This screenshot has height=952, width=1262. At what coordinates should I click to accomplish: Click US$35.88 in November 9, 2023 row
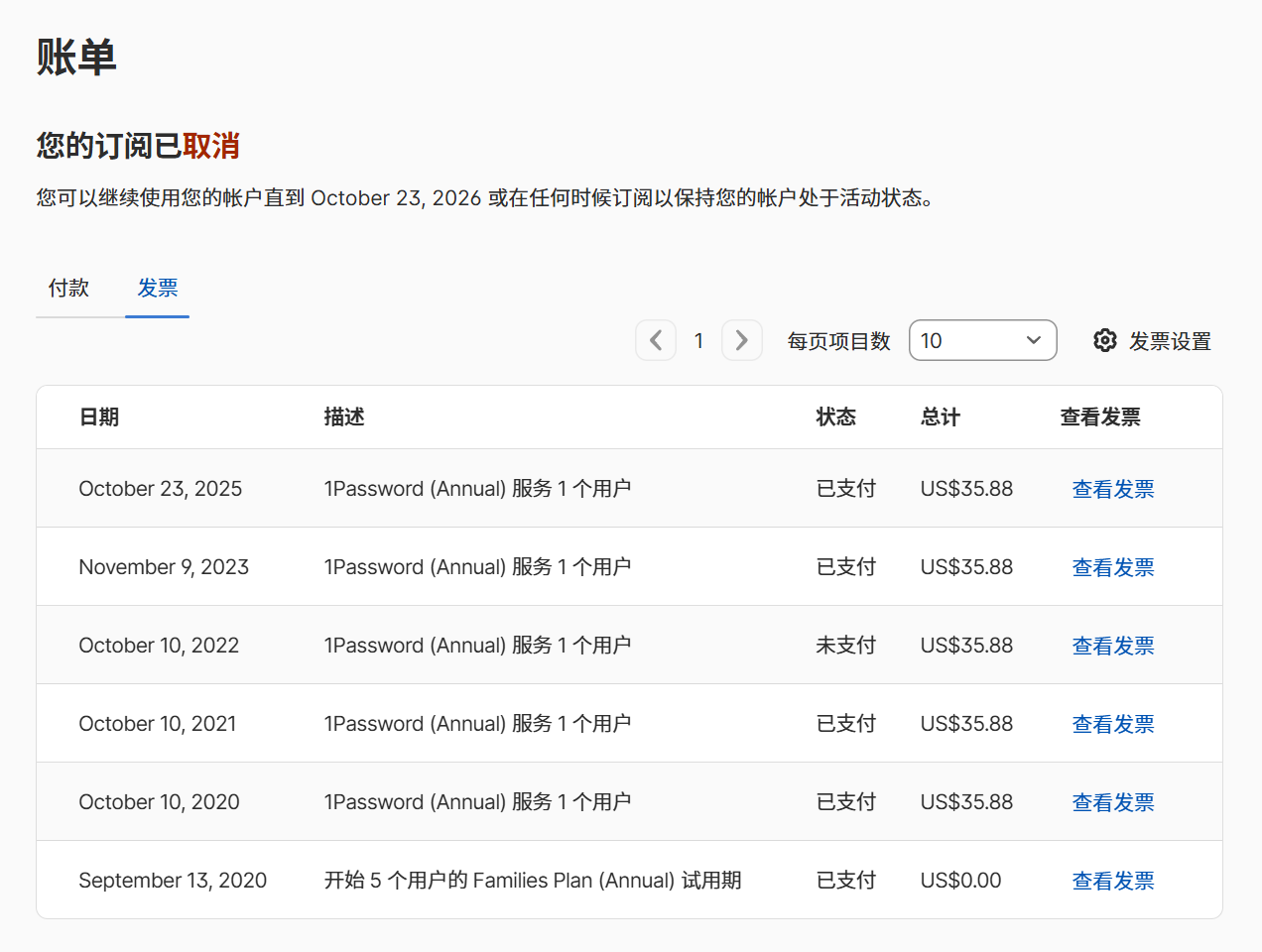pyautogui.click(x=966, y=567)
